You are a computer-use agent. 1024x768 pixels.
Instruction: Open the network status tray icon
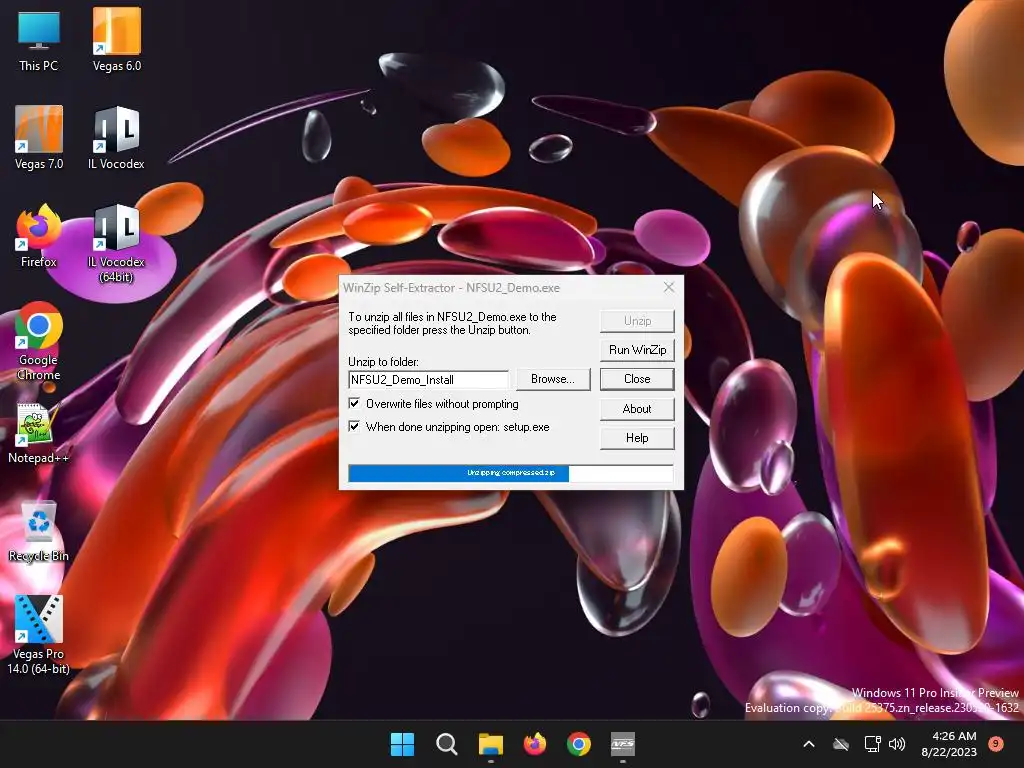[x=872, y=744]
